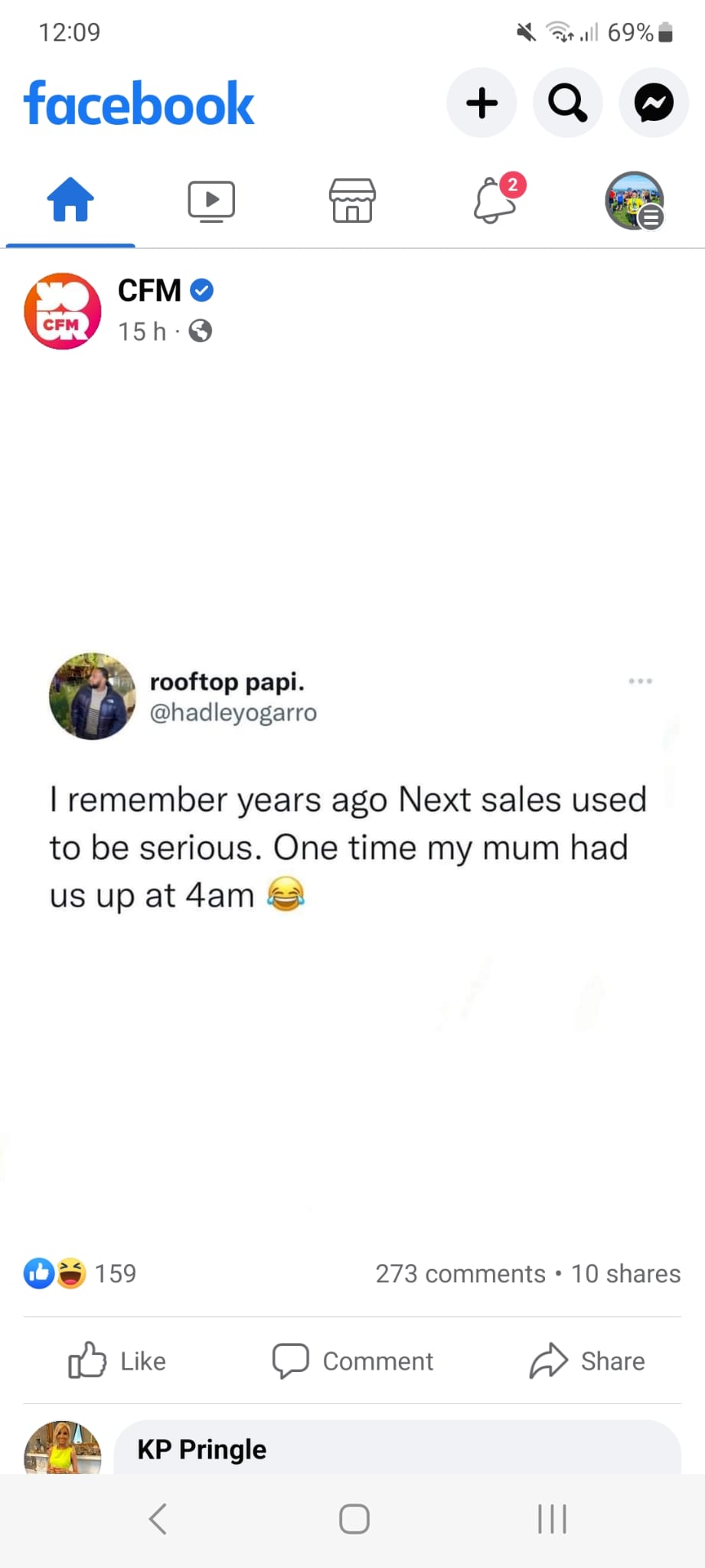Open the profile menu picture
Image resolution: width=705 pixels, height=1568 pixels.
click(x=635, y=201)
